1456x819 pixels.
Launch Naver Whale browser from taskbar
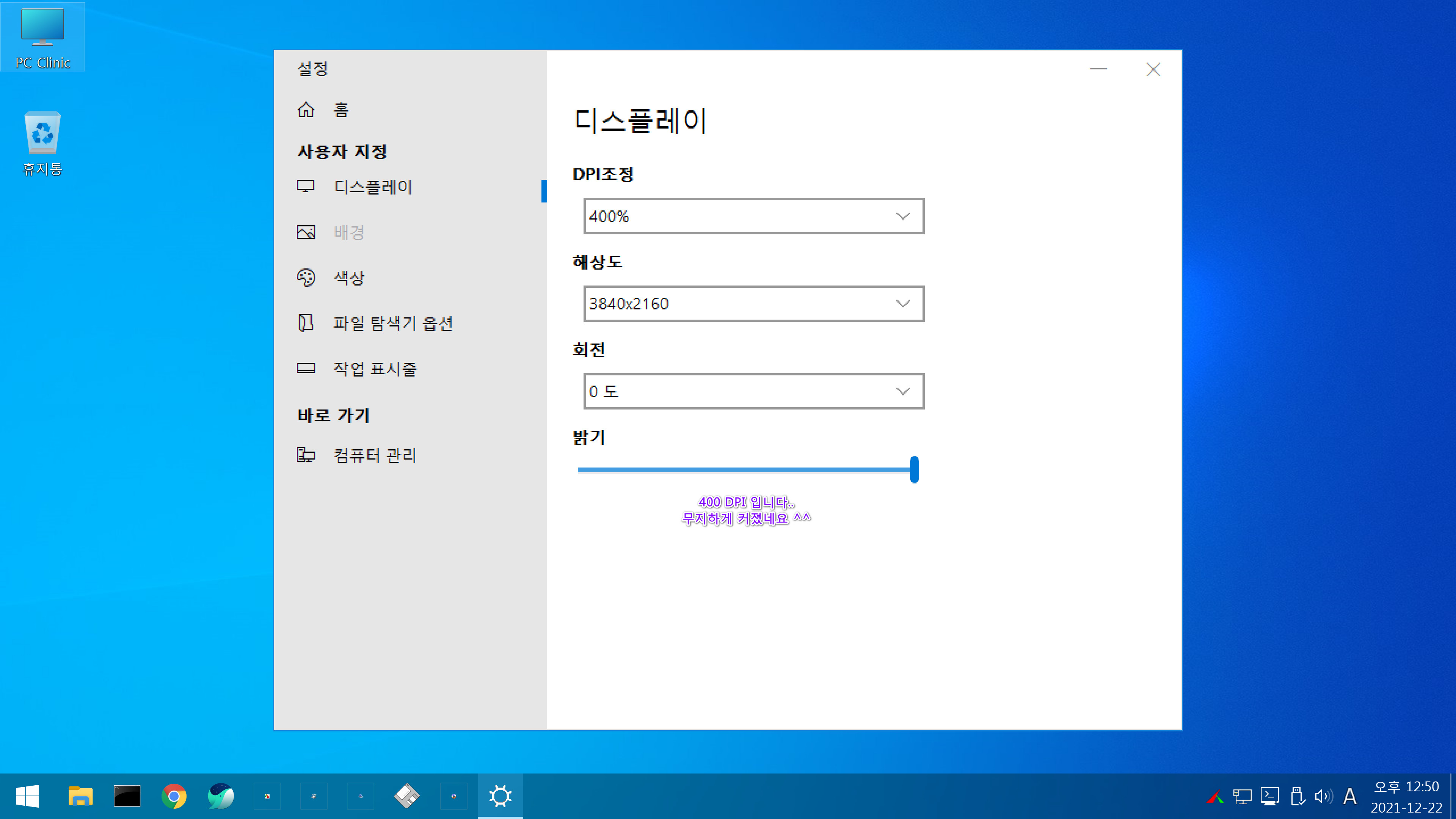(x=220, y=796)
